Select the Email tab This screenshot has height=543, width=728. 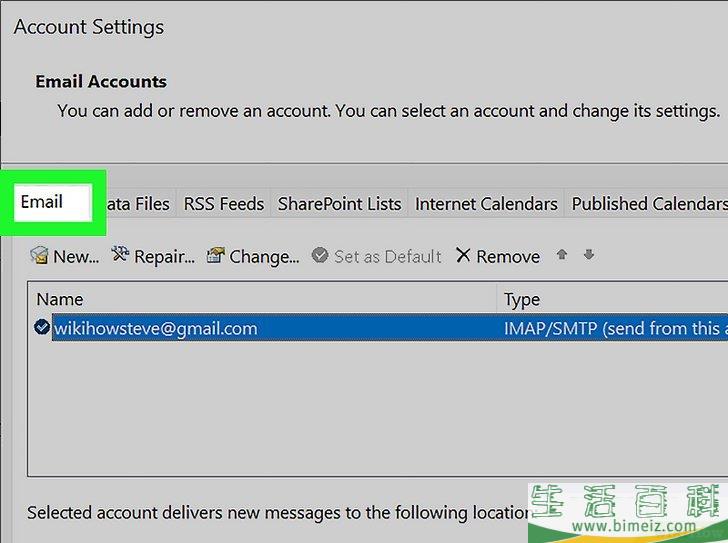tap(52, 202)
